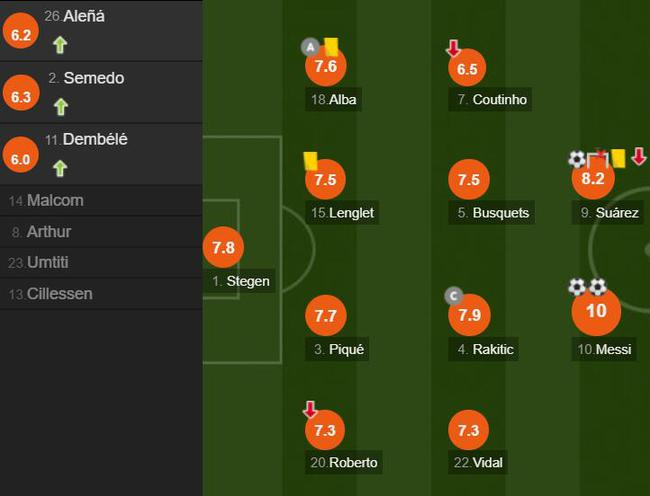The width and height of the screenshot is (650, 496).
Task: Click Messi's 10 rating badge
Action: [596, 311]
